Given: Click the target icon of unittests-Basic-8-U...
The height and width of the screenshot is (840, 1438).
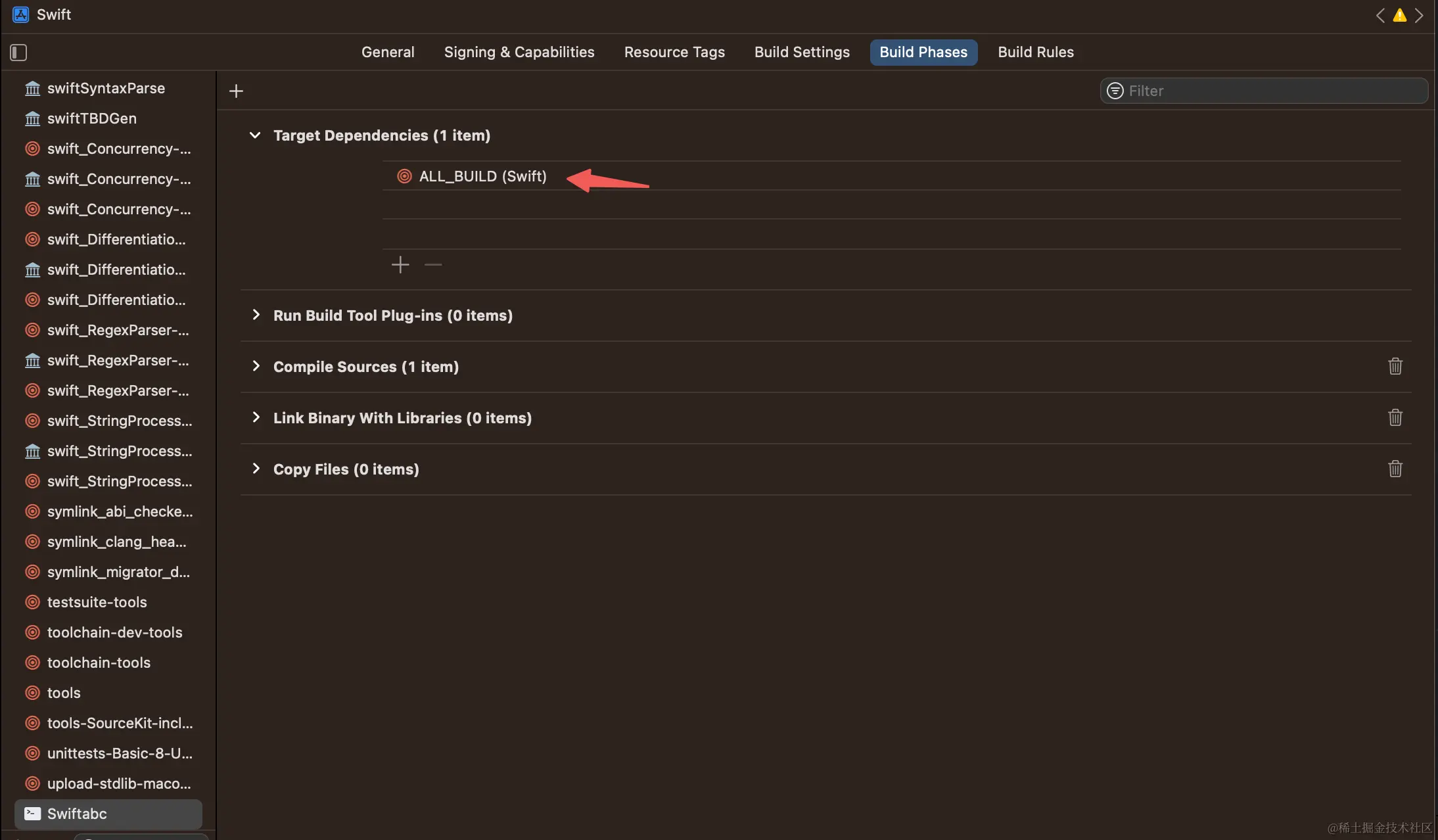Looking at the screenshot, I should [x=32, y=753].
